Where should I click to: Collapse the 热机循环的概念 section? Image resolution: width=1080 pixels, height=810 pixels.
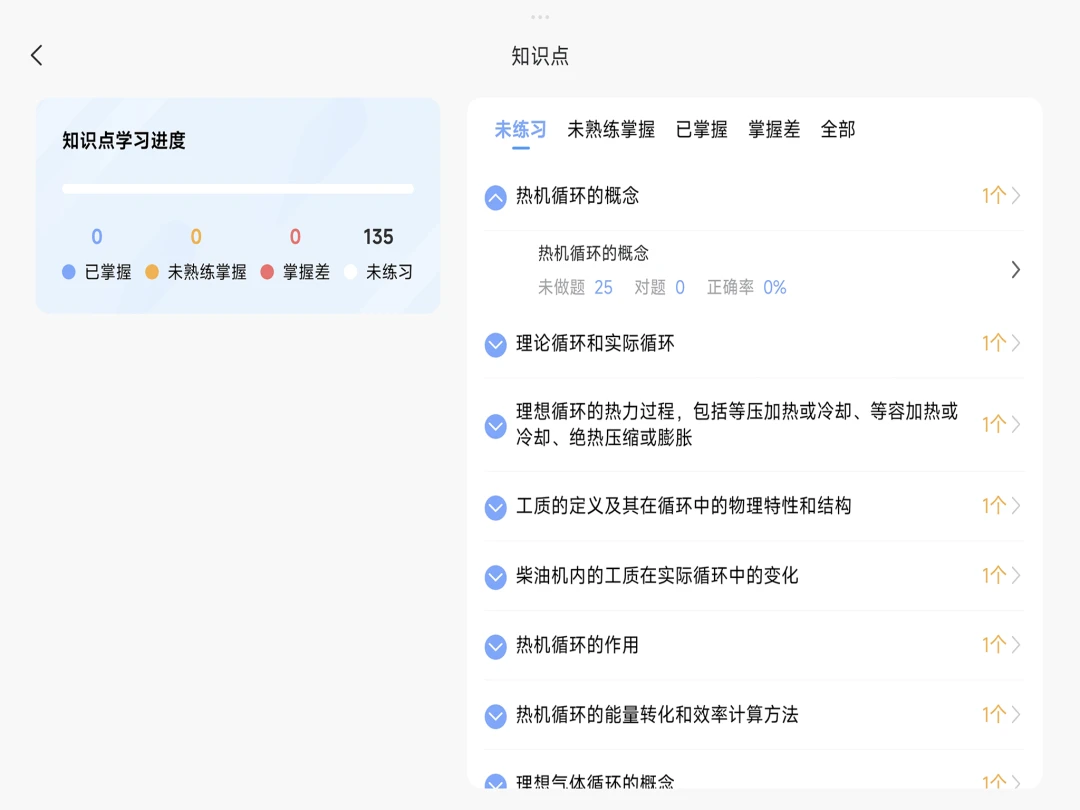(495, 198)
